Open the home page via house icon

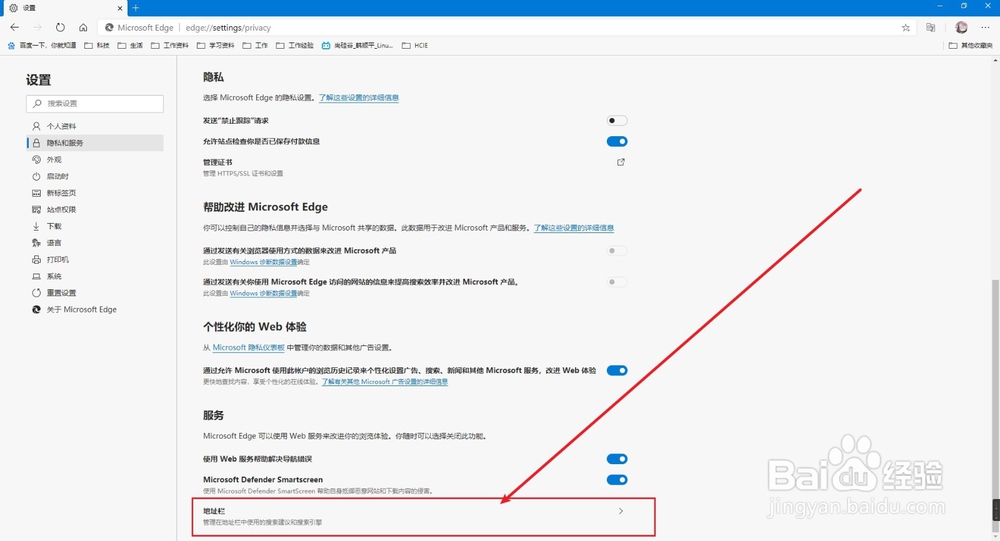83,27
